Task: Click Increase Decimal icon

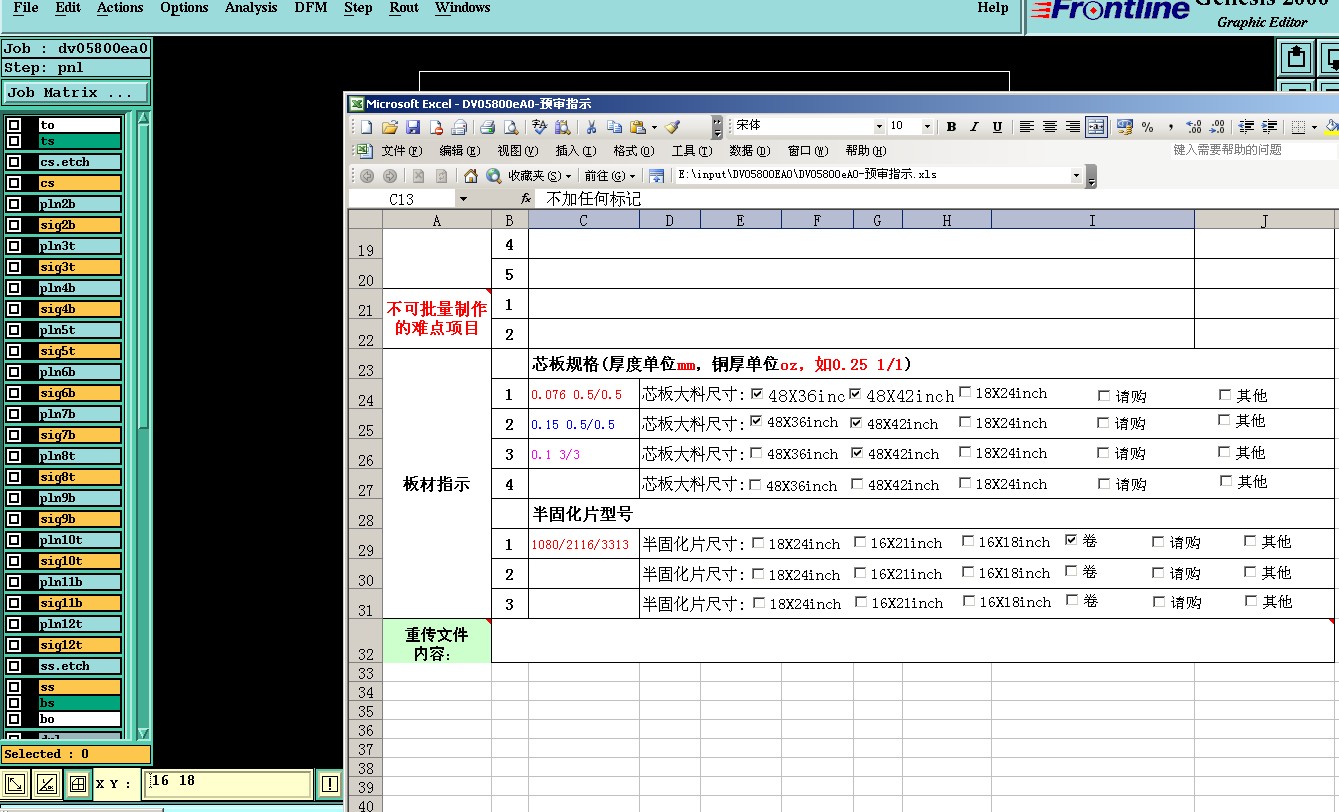Action: pos(1194,127)
